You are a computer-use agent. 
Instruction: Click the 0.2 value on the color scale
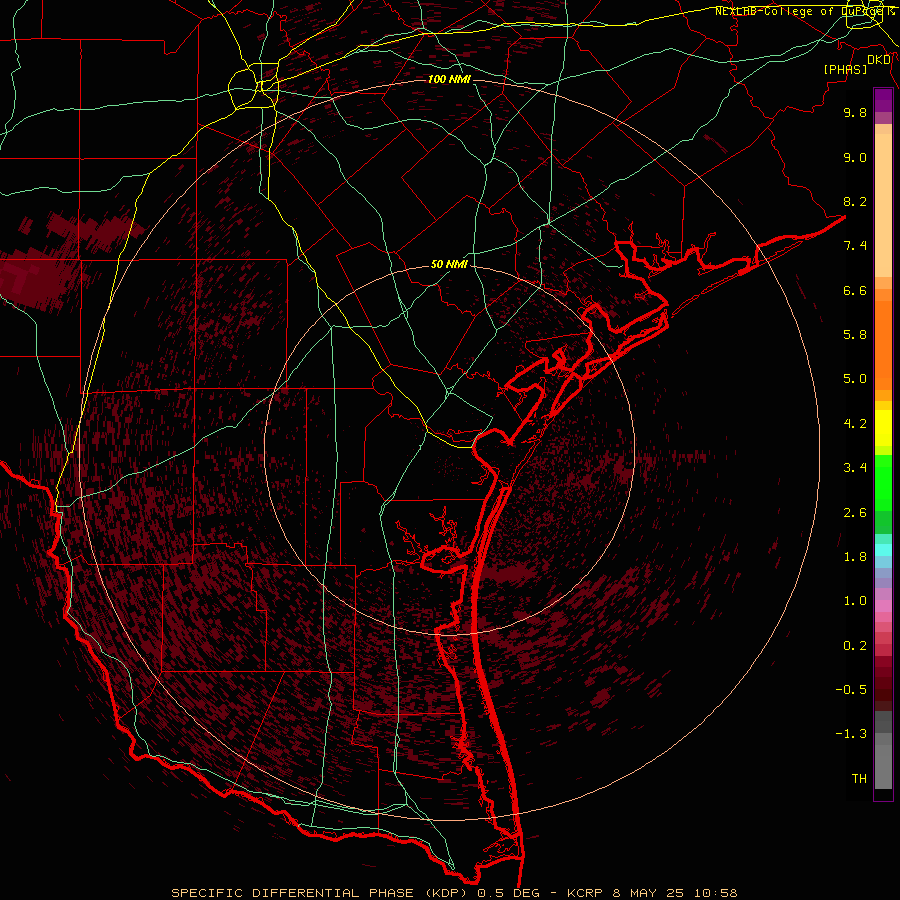[x=855, y=646]
